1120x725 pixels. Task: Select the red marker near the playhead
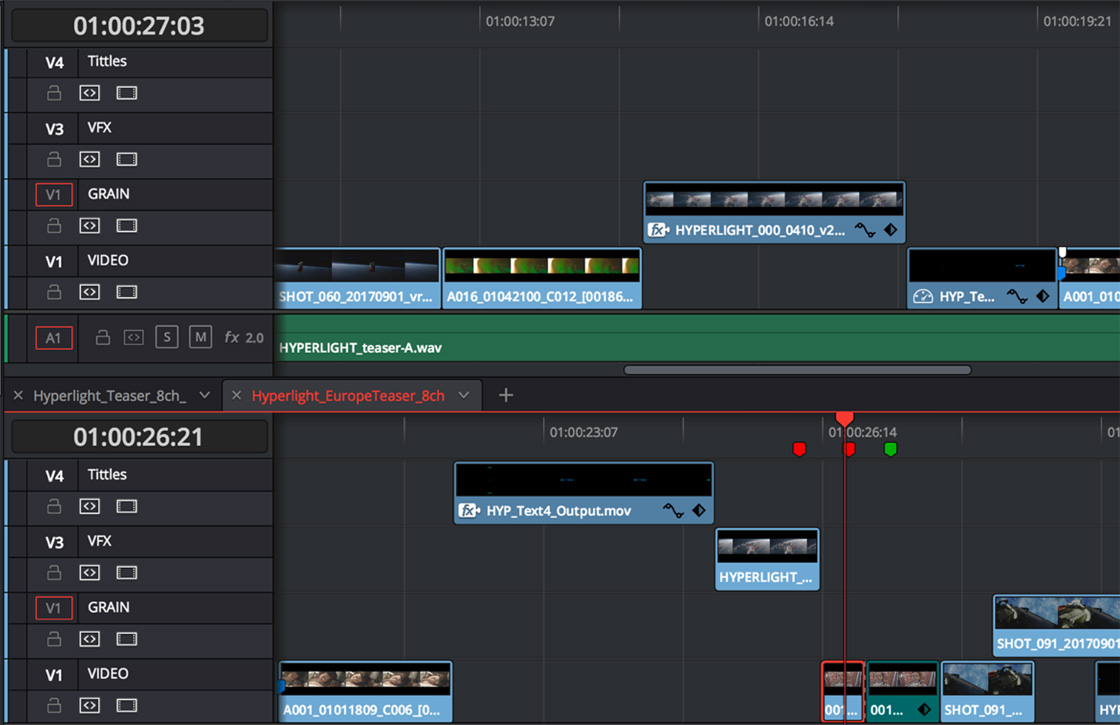tap(849, 449)
